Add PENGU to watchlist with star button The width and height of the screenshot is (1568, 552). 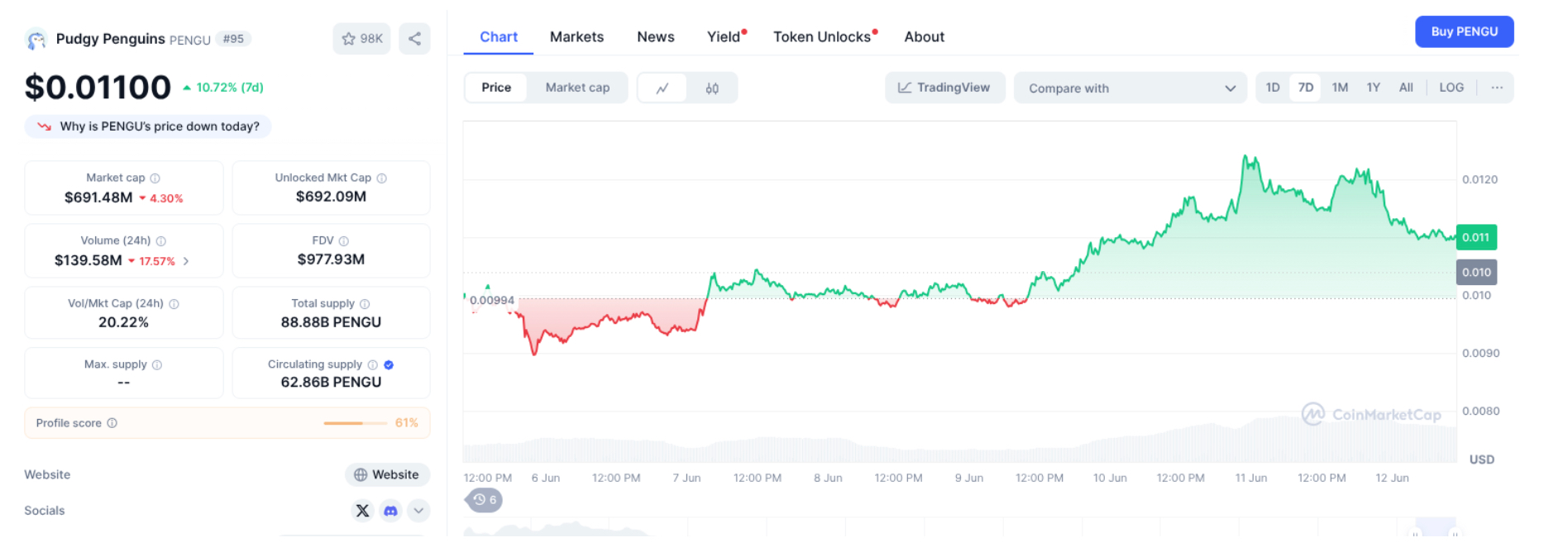361,39
